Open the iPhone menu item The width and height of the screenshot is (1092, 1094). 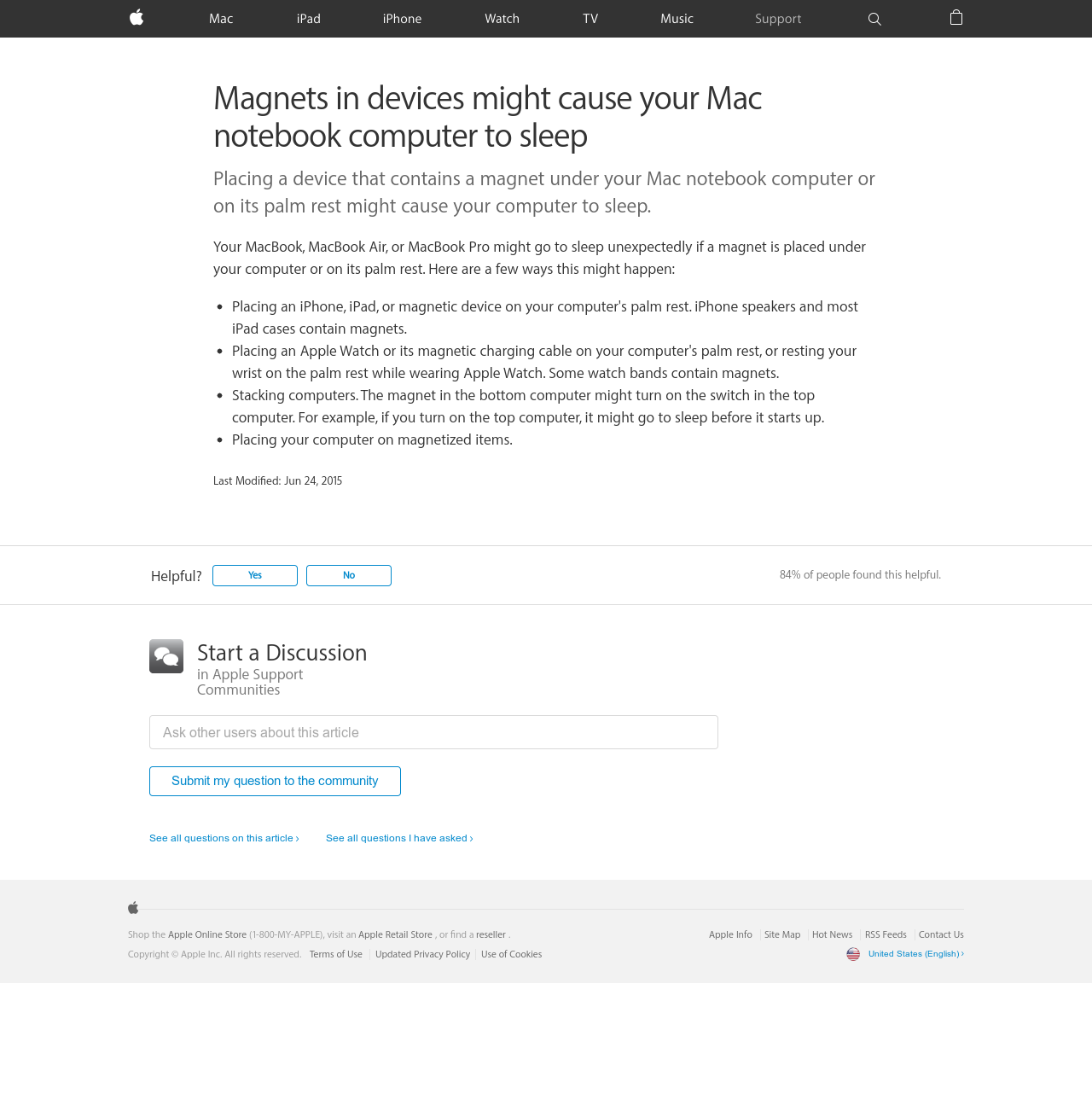tap(402, 19)
